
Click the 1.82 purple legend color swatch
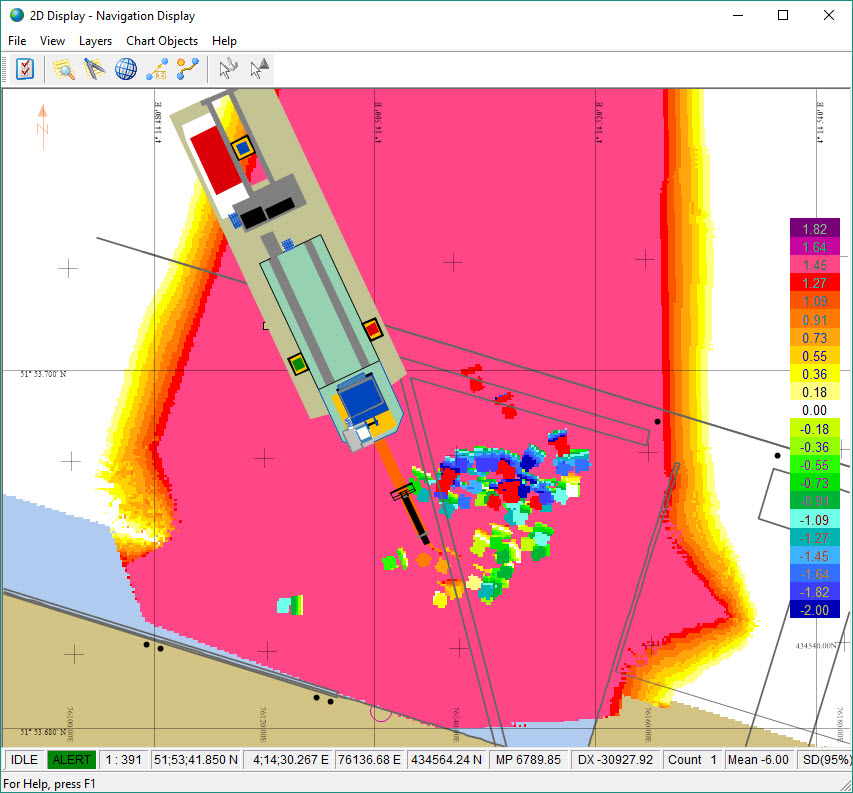814,229
